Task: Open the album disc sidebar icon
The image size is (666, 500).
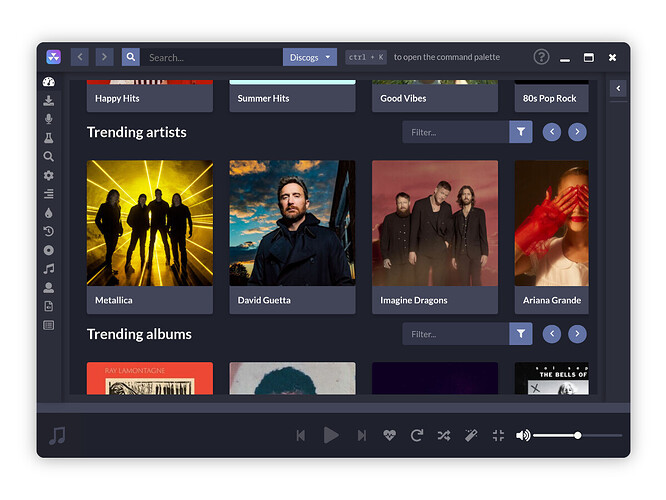Action: click(48, 250)
